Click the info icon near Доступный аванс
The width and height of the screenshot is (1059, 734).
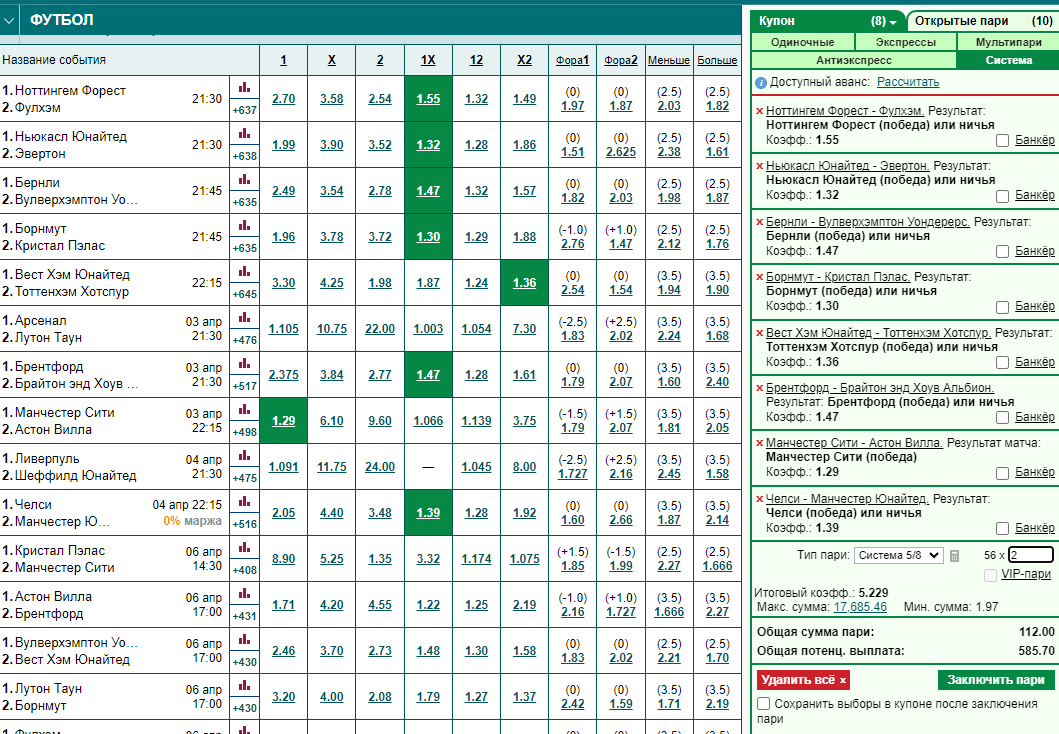760,83
